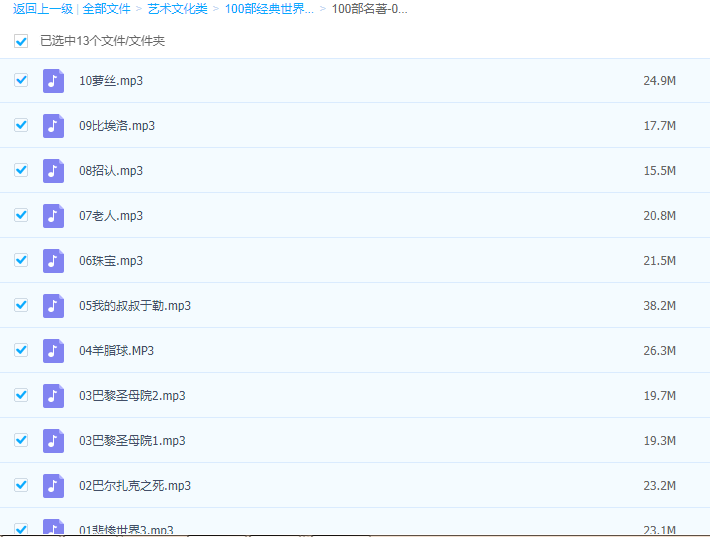This screenshot has height=537, width=710.
Task: Uncheck the checkbox for 10萝丝.mp3
Action: coord(21,80)
